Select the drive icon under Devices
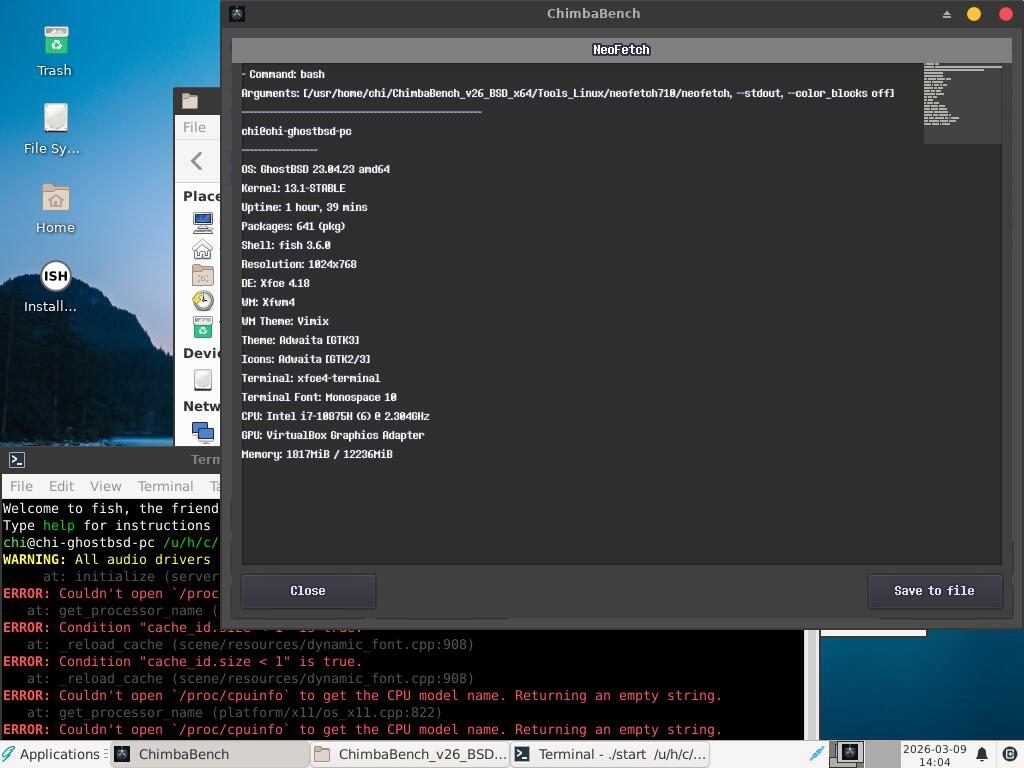 (202, 379)
